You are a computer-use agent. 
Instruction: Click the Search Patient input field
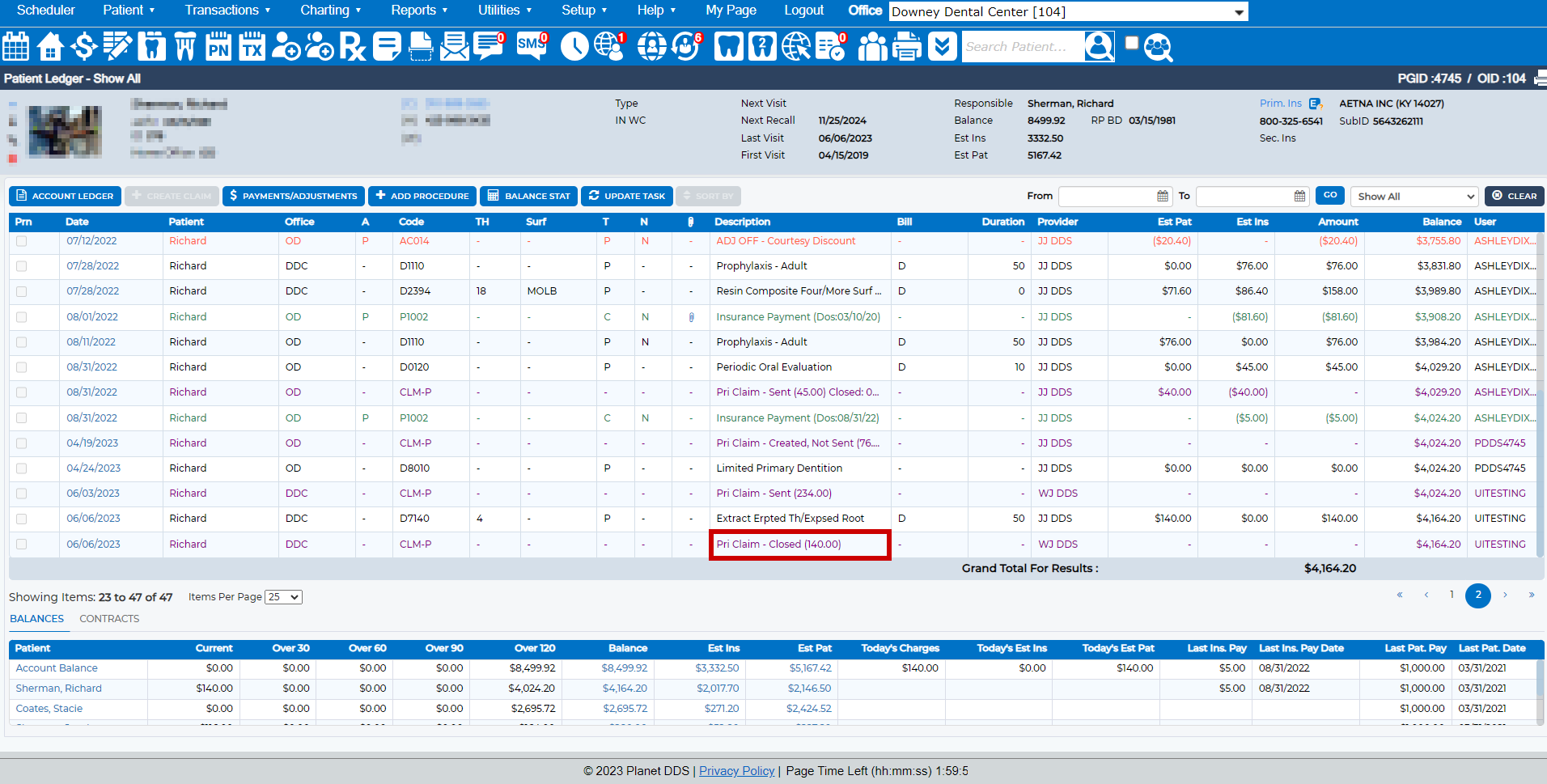click(x=1023, y=47)
